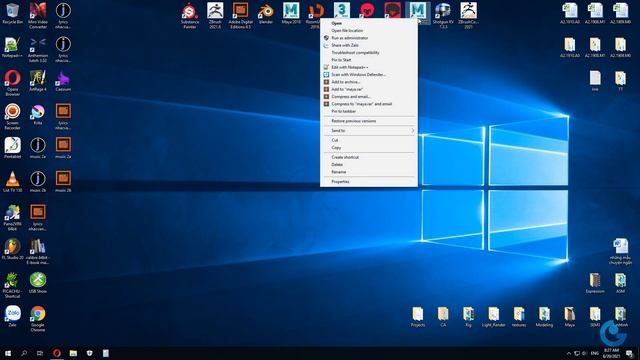Select the Zalo desktop shortcut
The height and width of the screenshot is (360, 640).
(x=12, y=316)
